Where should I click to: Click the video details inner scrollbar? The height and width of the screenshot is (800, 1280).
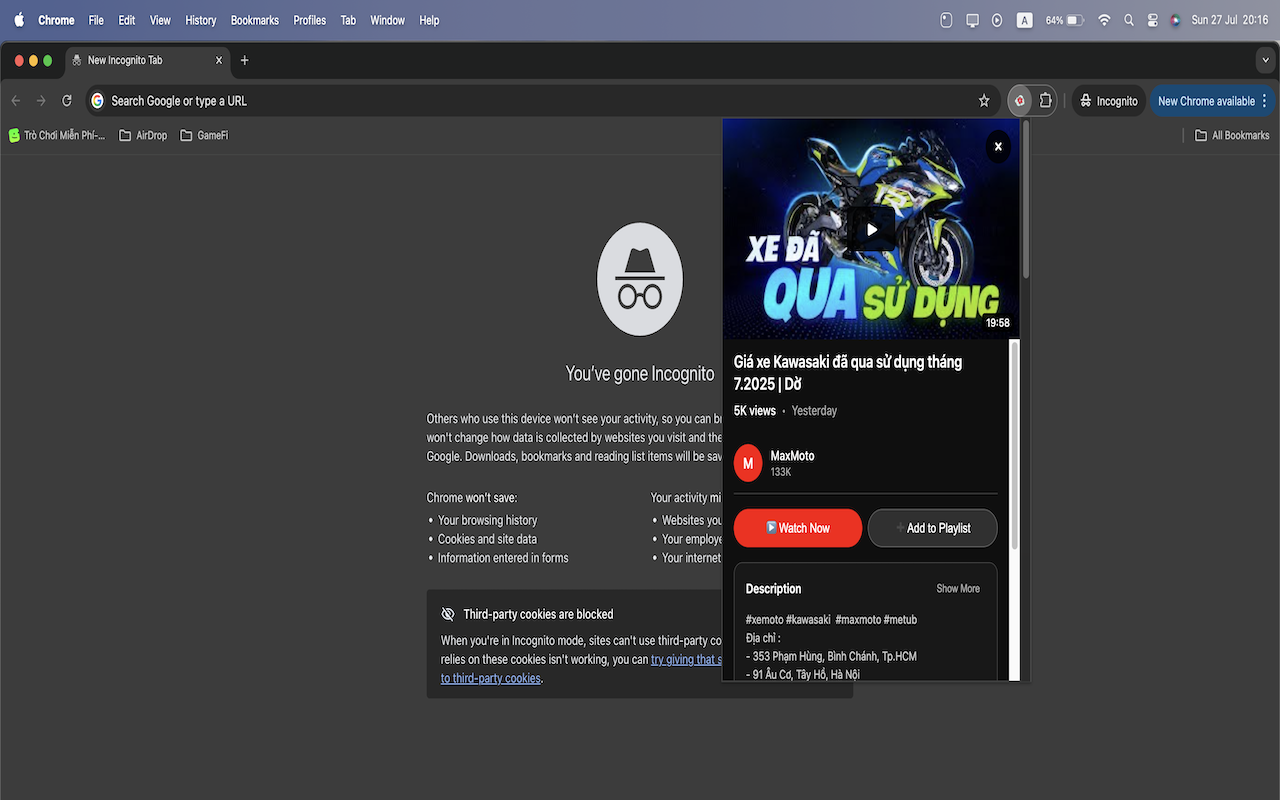click(1015, 444)
